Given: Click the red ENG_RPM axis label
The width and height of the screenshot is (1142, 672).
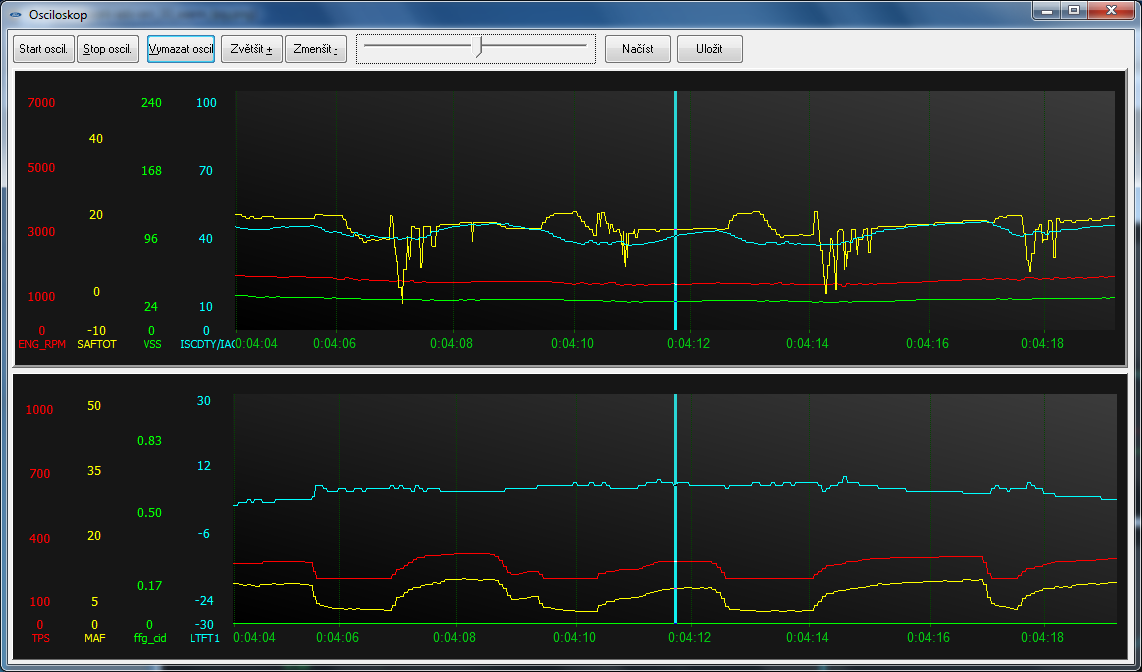Looking at the screenshot, I should 41,344.
